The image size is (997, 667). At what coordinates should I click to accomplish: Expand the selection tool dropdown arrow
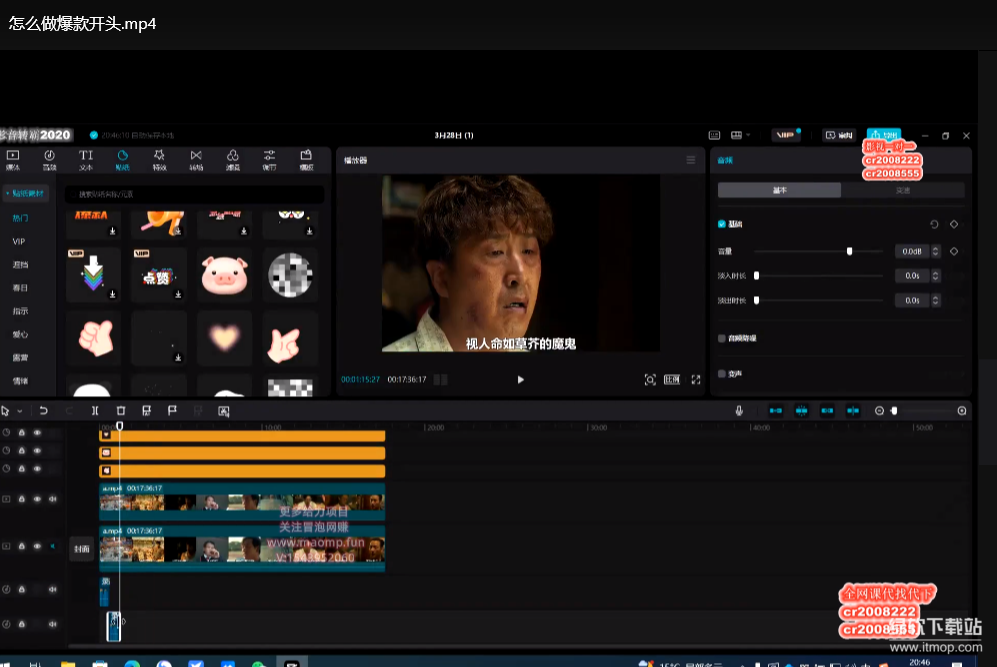[x=20, y=411]
